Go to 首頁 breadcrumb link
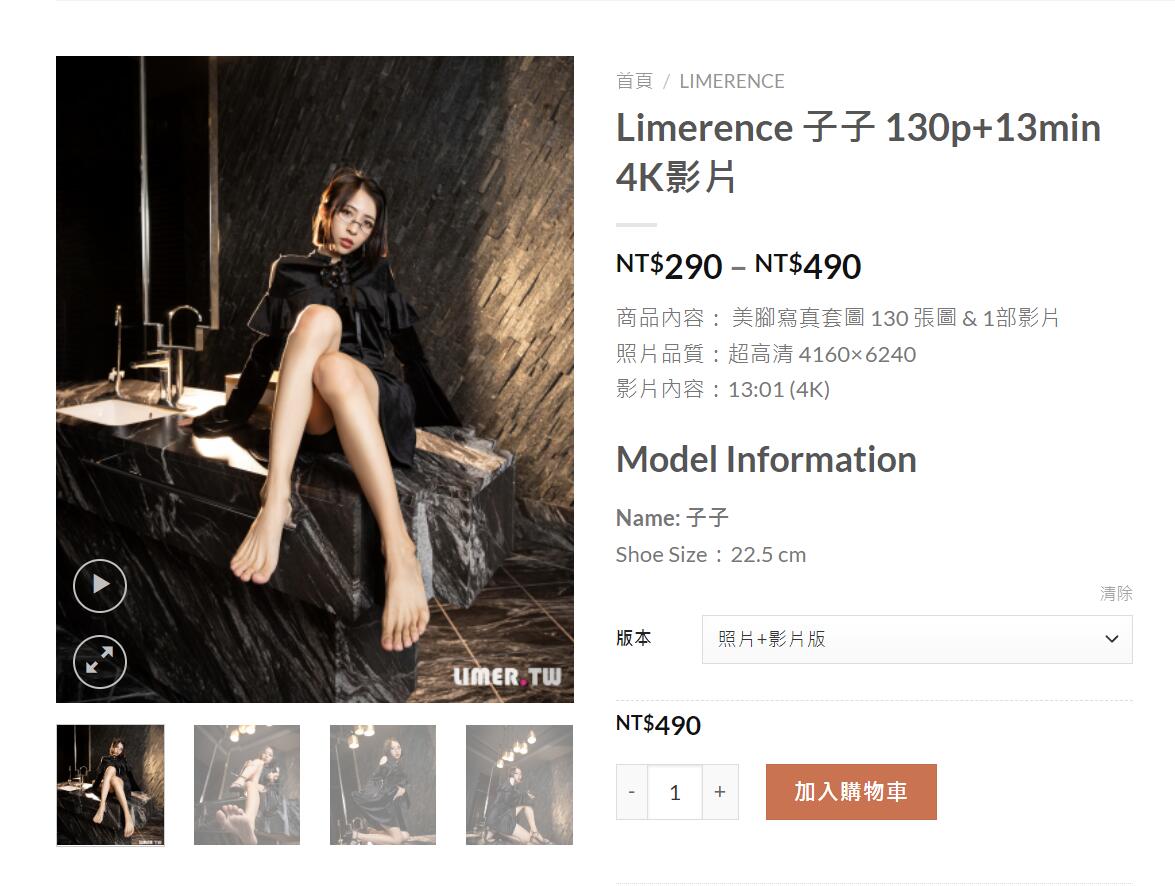 pos(634,81)
